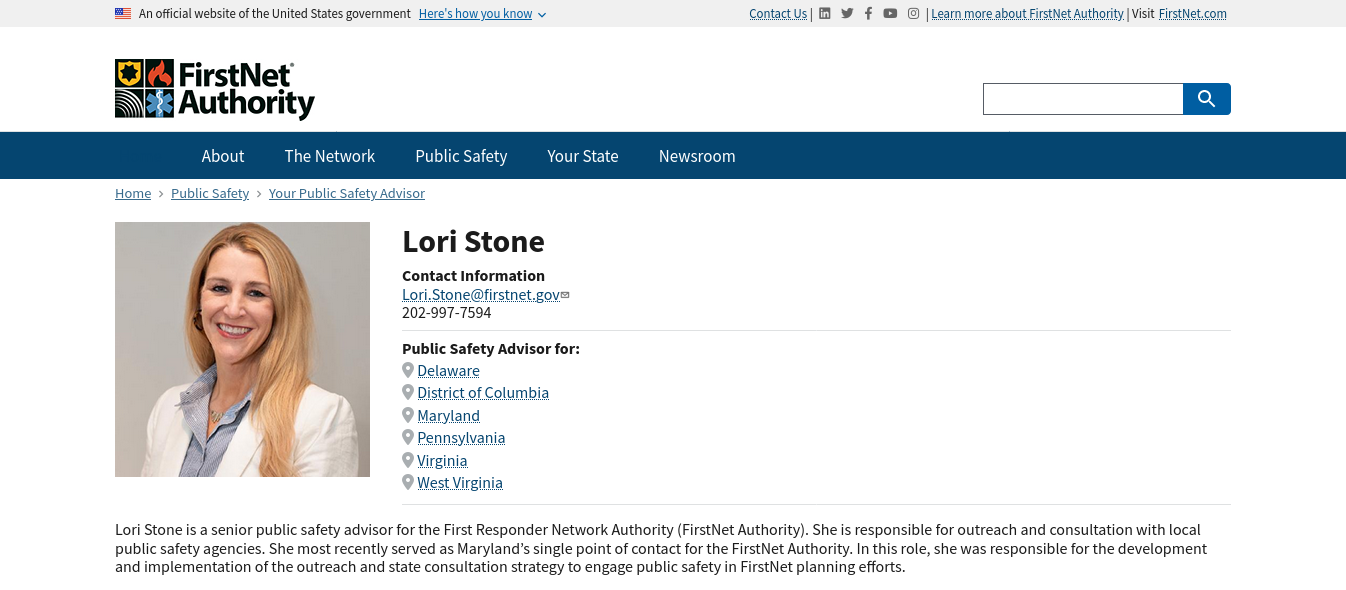Click the phone number 202-997-7594
The height and width of the screenshot is (590, 1346).
click(446, 312)
